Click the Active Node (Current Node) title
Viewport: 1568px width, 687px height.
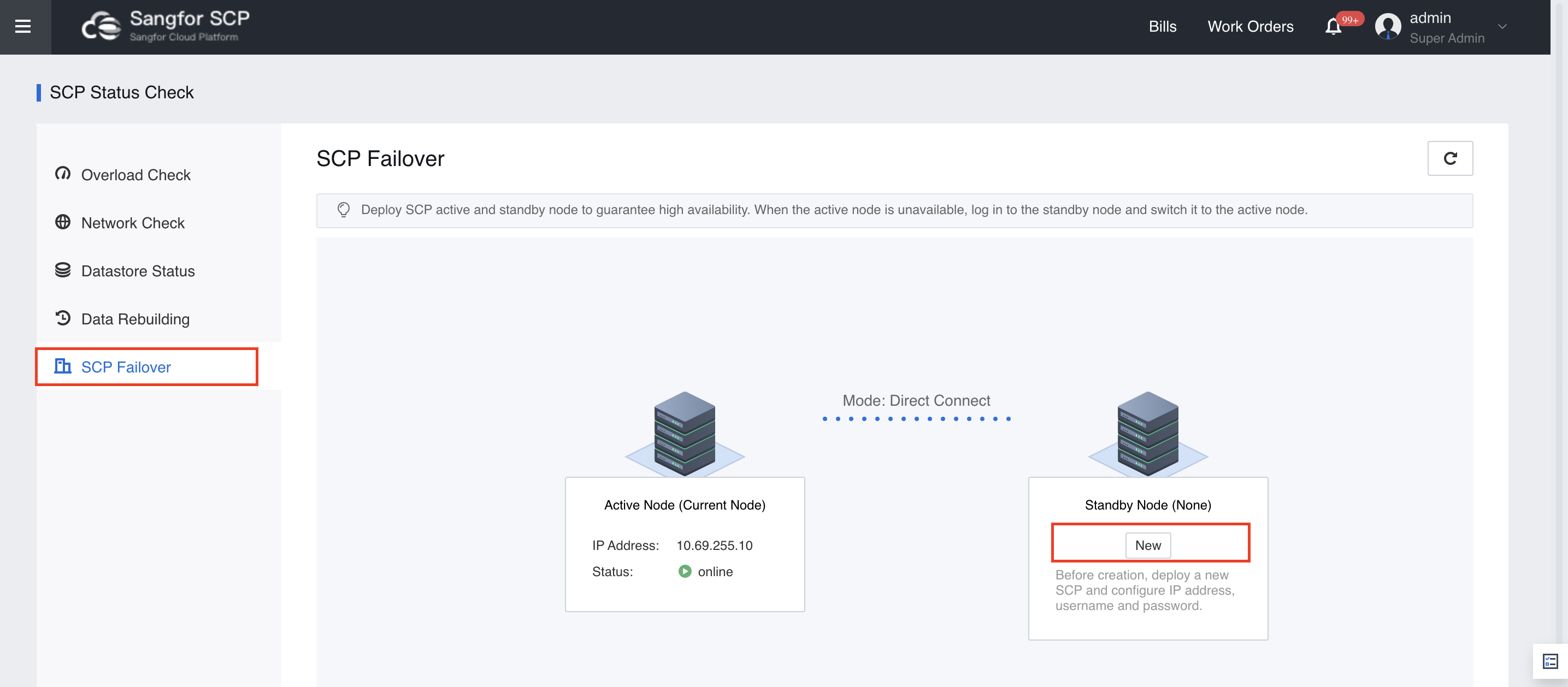(x=685, y=505)
